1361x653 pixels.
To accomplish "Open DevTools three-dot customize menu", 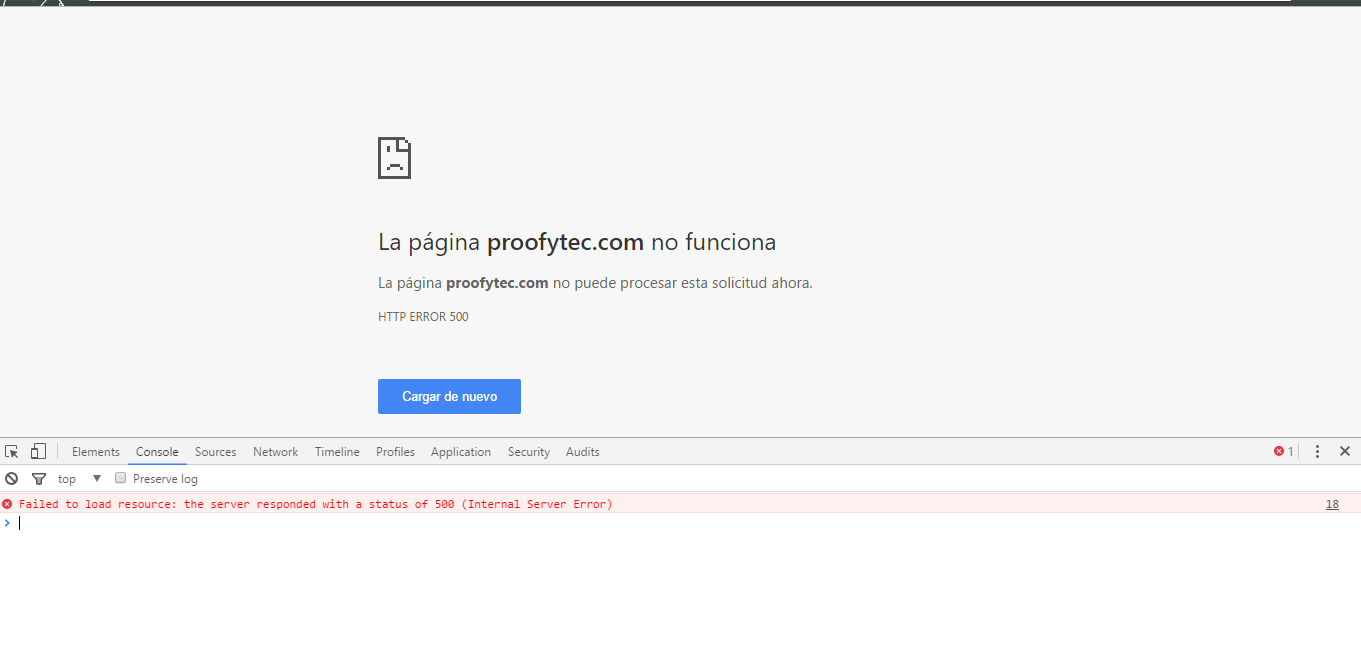I will click(1317, 452).
